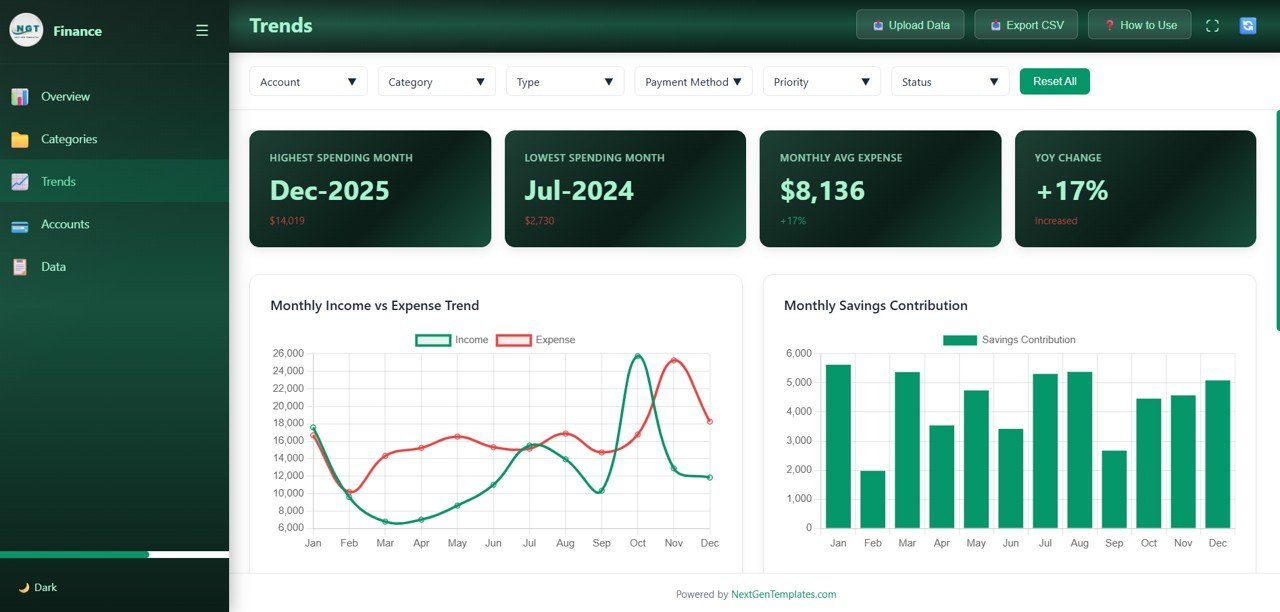This screenshot has width=1280, height=612.
Task: Open the How to Use menu item
Action: pos(1139,24)
